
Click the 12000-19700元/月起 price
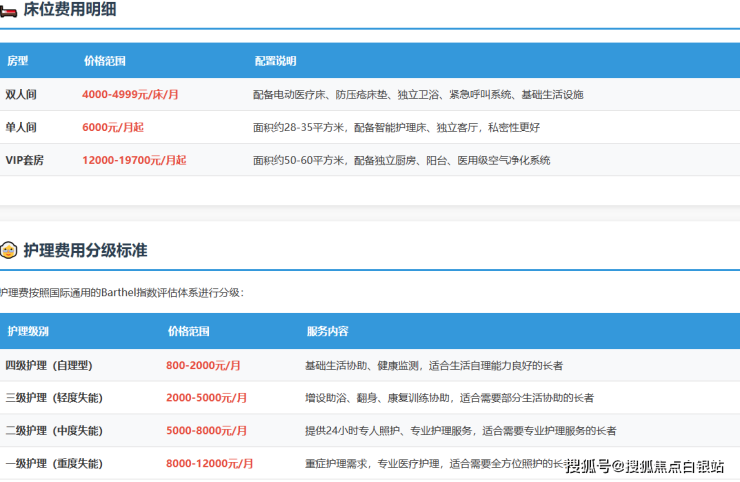tap(134, 160)
